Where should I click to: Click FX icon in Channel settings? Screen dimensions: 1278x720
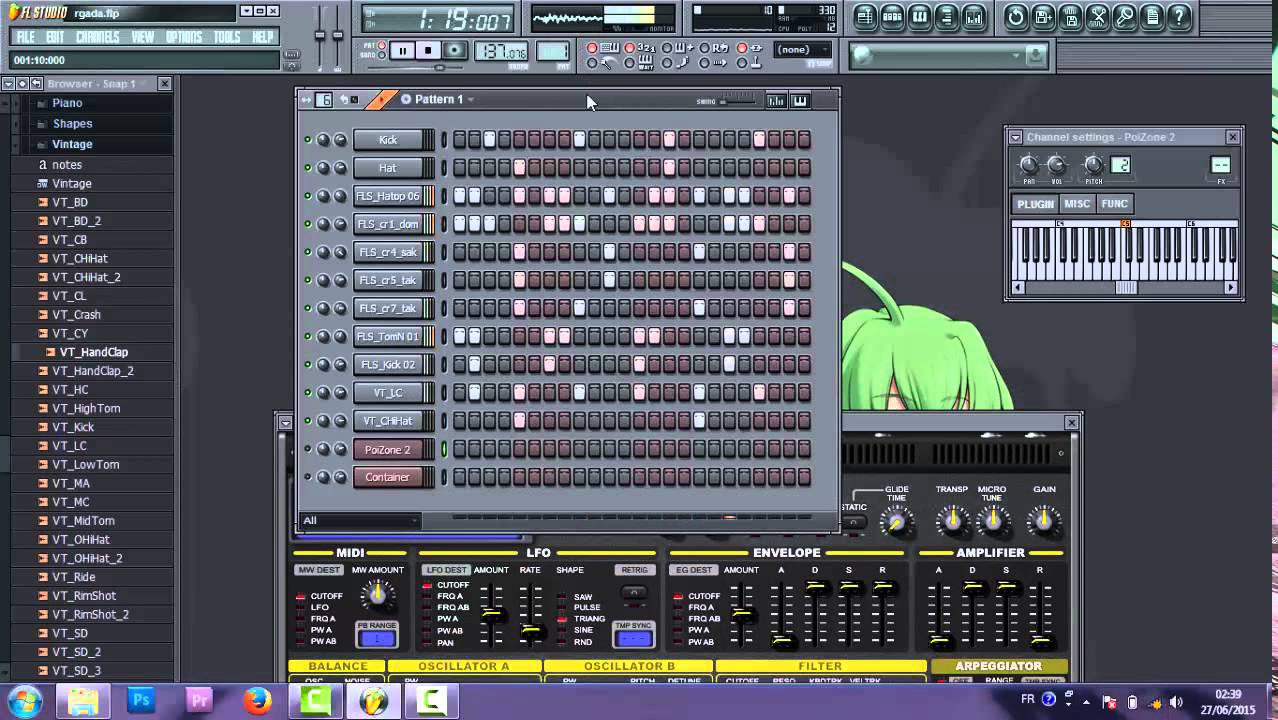click(1221, 166)
